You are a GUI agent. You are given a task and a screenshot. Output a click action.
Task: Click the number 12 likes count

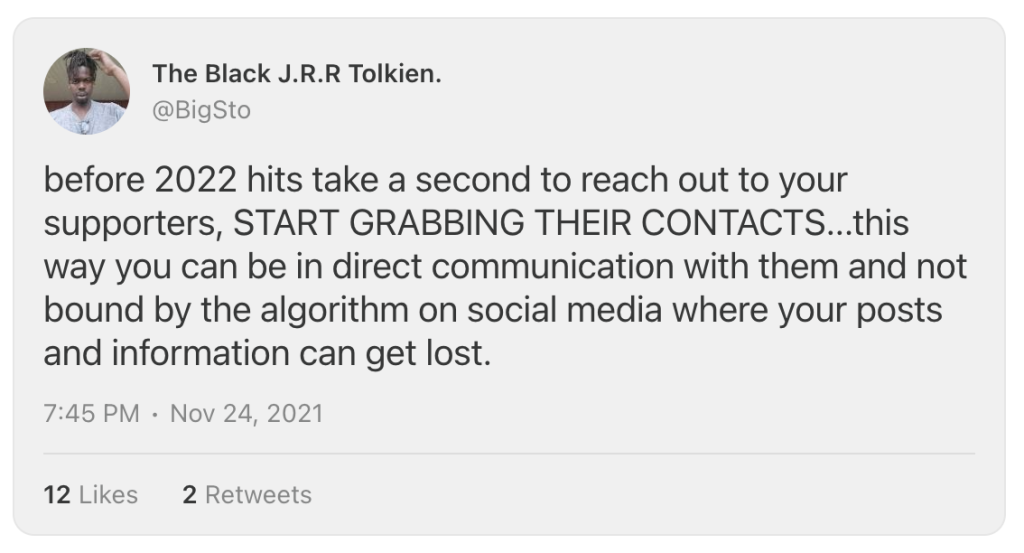(x=56, y=494)
